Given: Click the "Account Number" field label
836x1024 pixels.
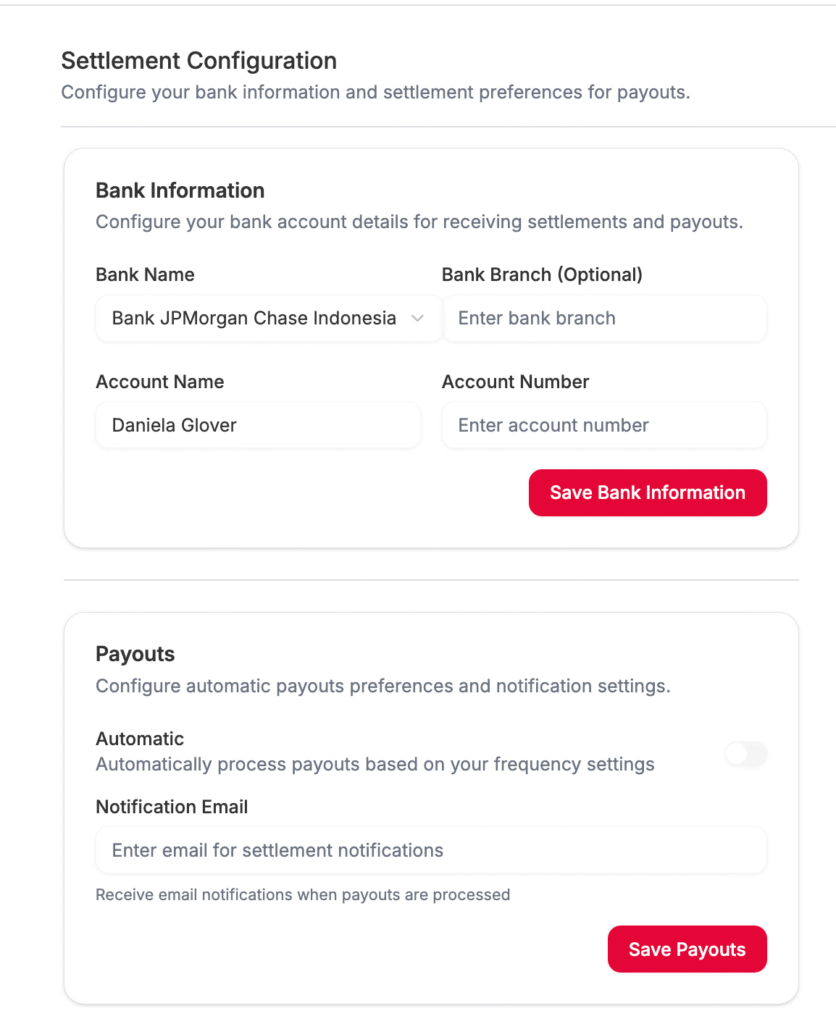Looking at the screenshot, I should pos(515,381).
